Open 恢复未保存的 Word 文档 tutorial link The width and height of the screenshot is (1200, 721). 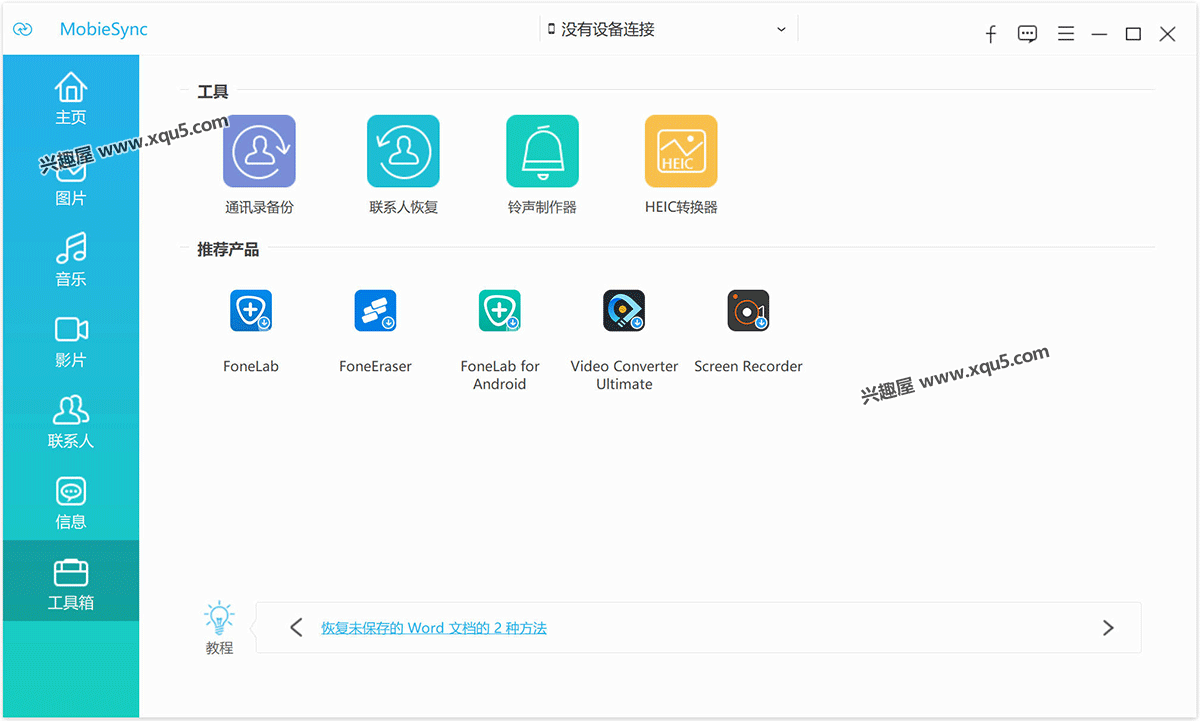pos(434,628)
